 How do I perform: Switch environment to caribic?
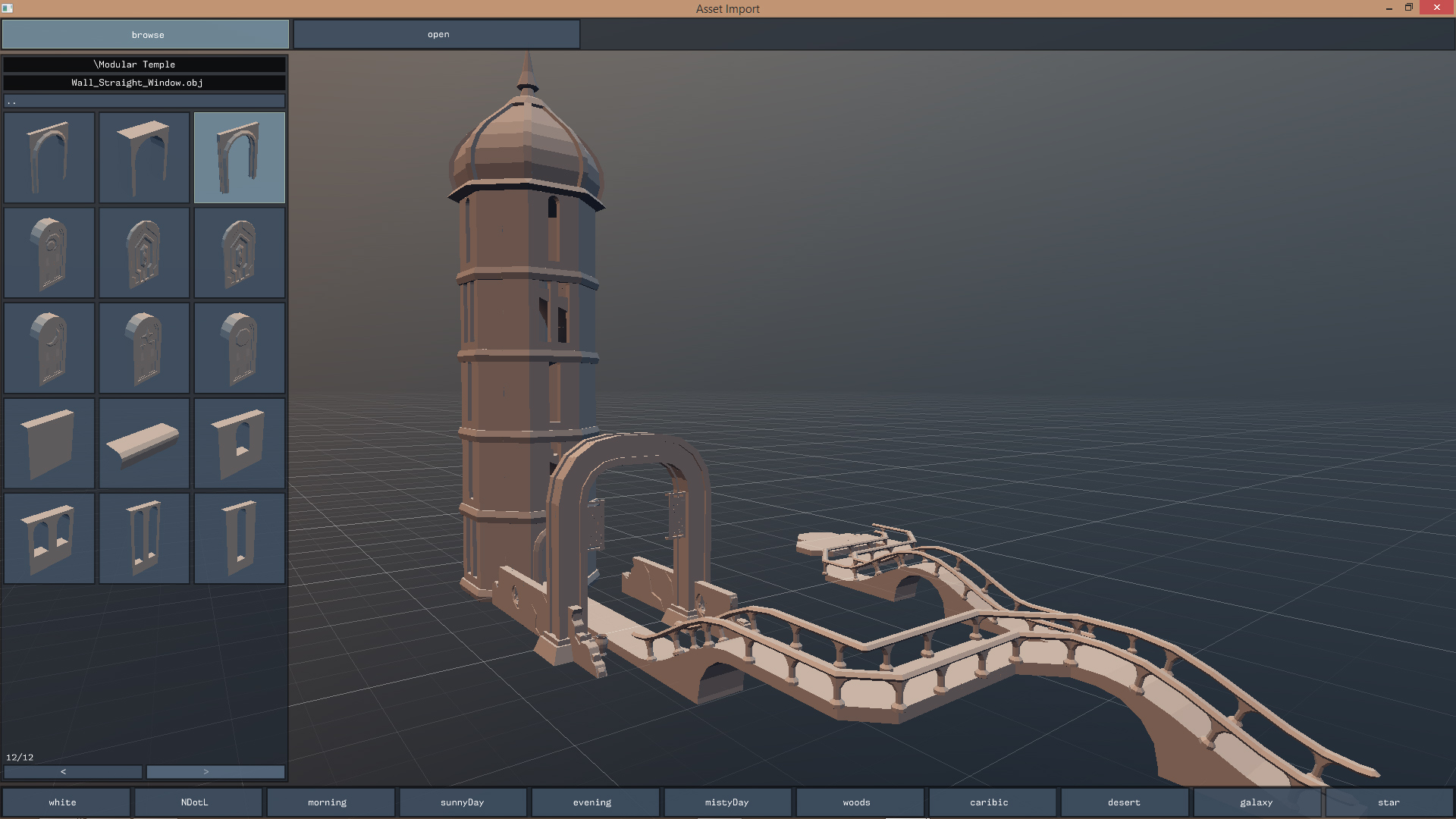point(993,802)
